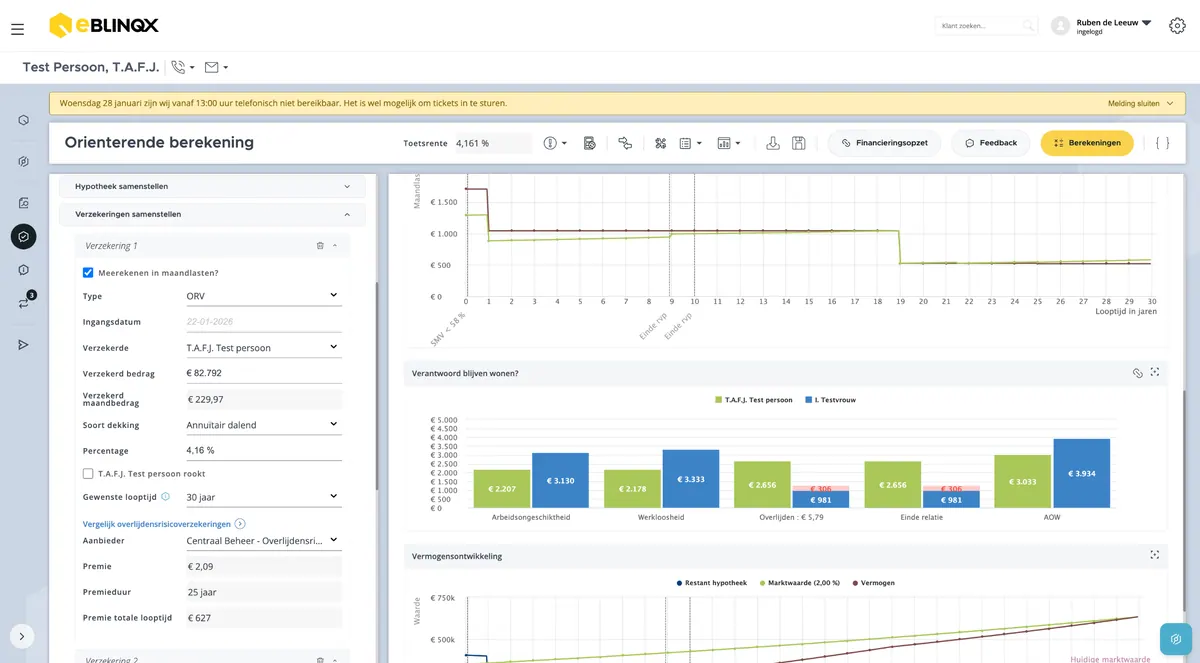The width and height of the screenshot is (1200, 663).
Task: Open the sidebar icon with badge 3
Action: (x=25, y=301)
